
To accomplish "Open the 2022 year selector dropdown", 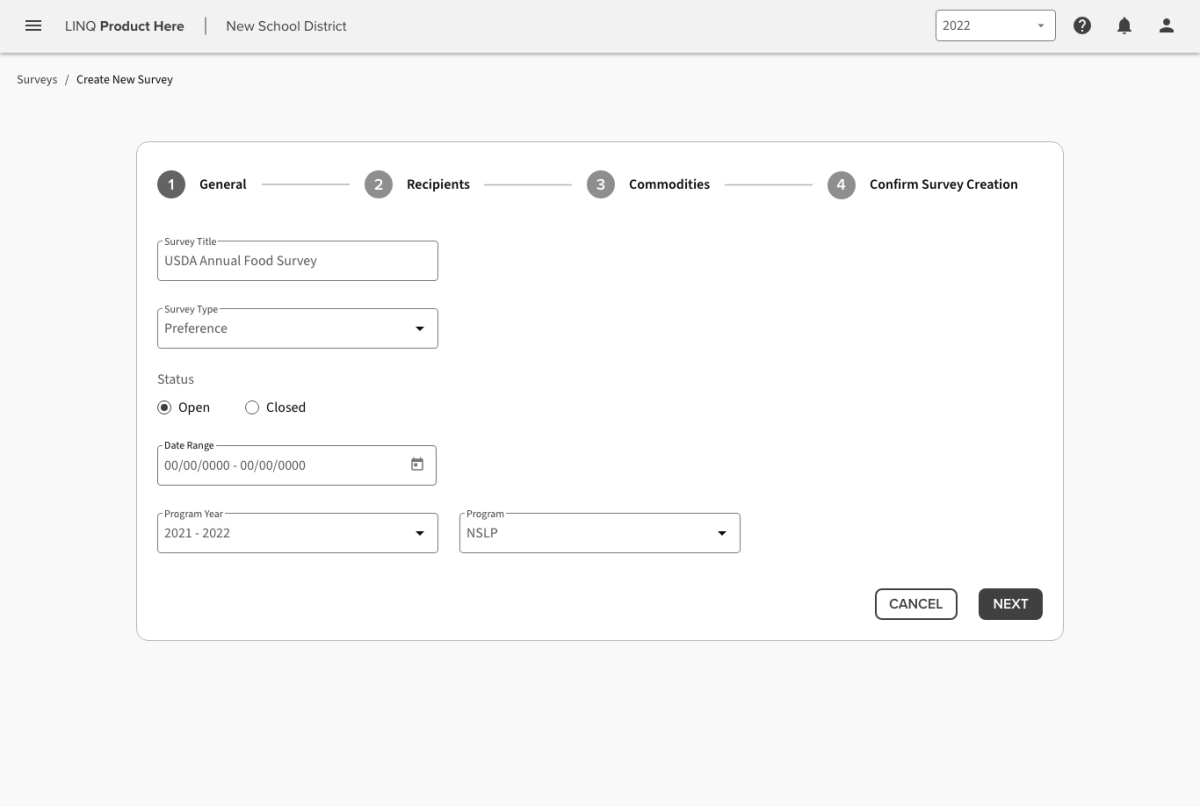I will click(x=994, y=26).
